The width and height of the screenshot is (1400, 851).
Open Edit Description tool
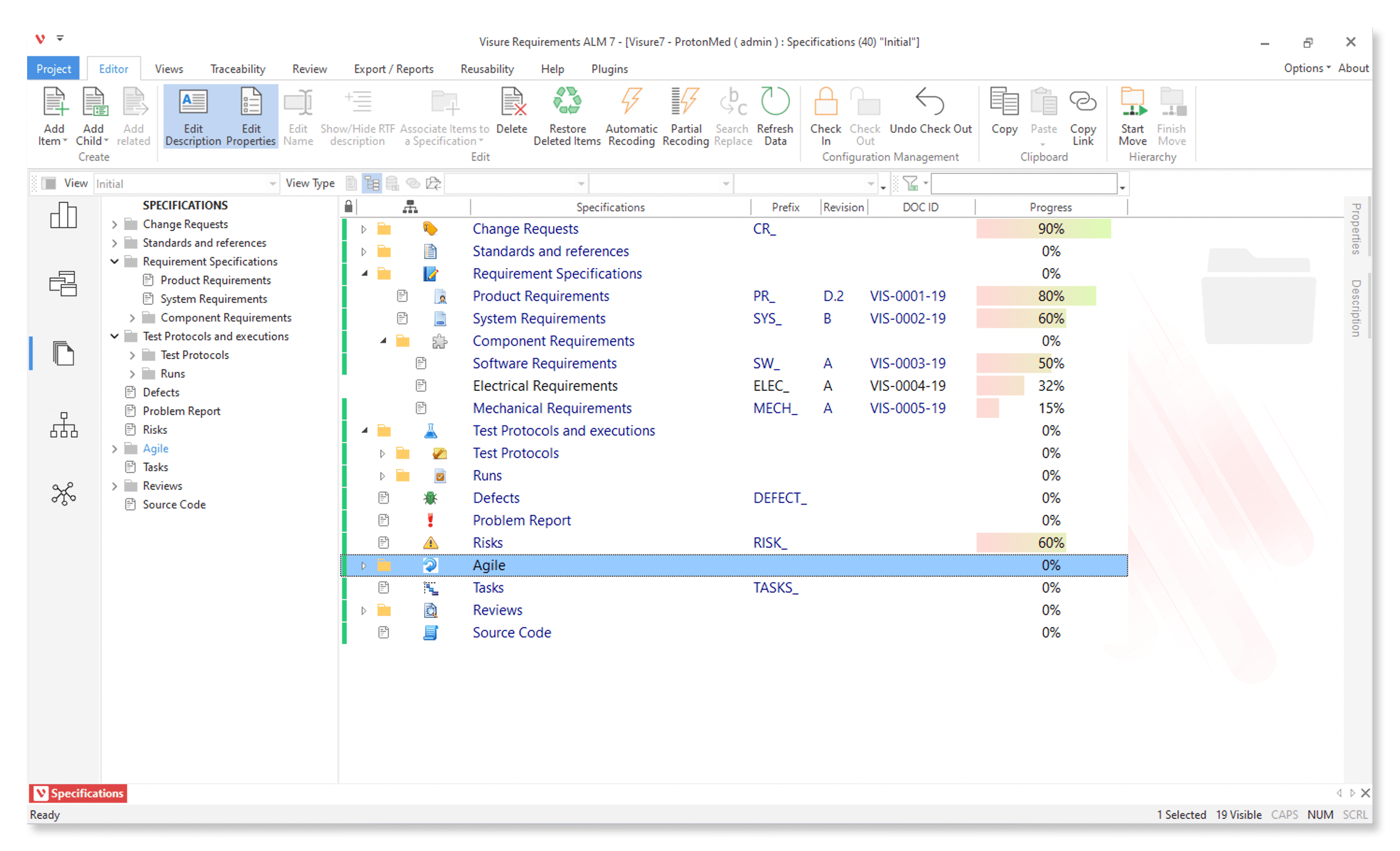(193, 116)
